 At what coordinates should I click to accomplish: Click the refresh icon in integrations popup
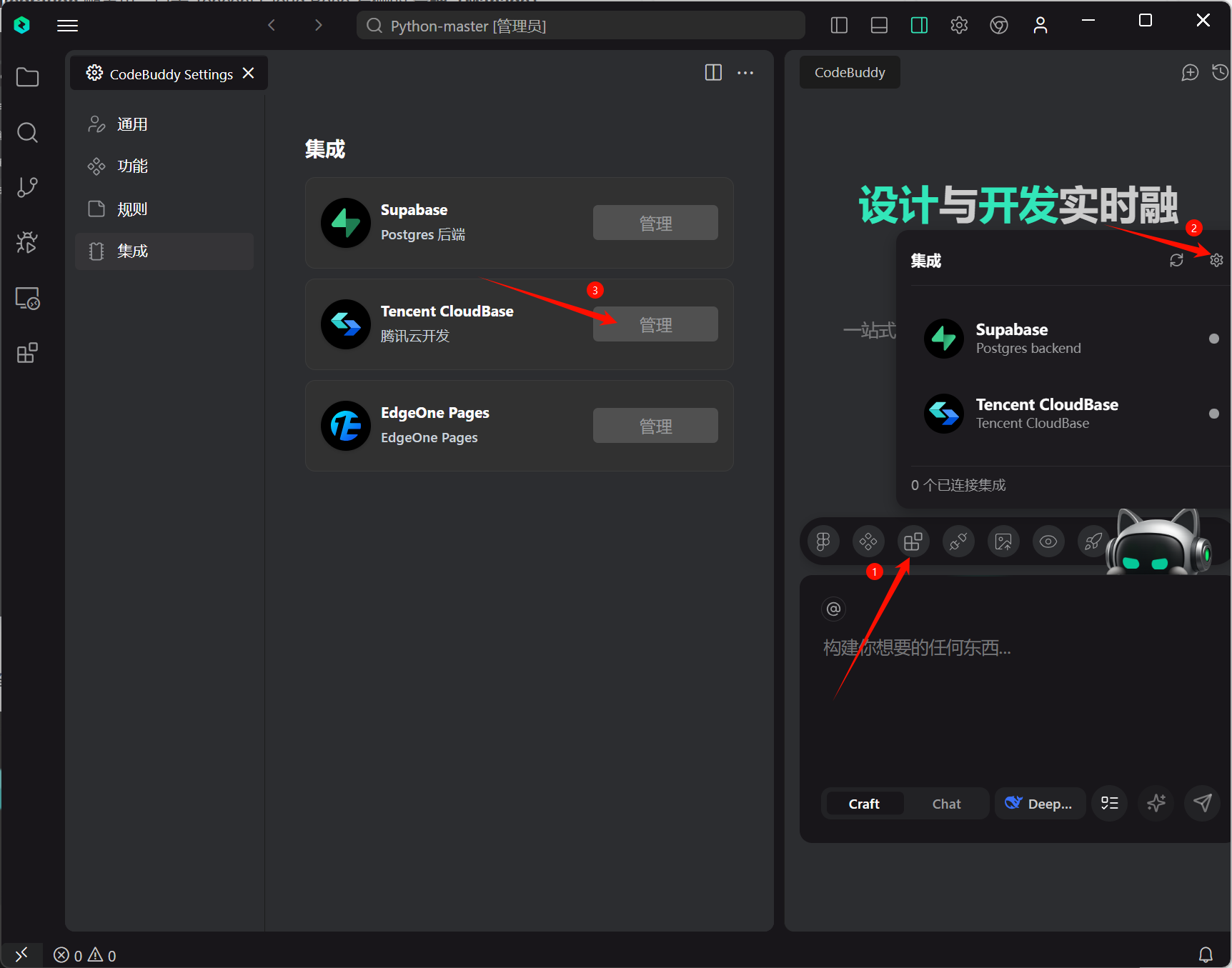(x=1176, y=261)
